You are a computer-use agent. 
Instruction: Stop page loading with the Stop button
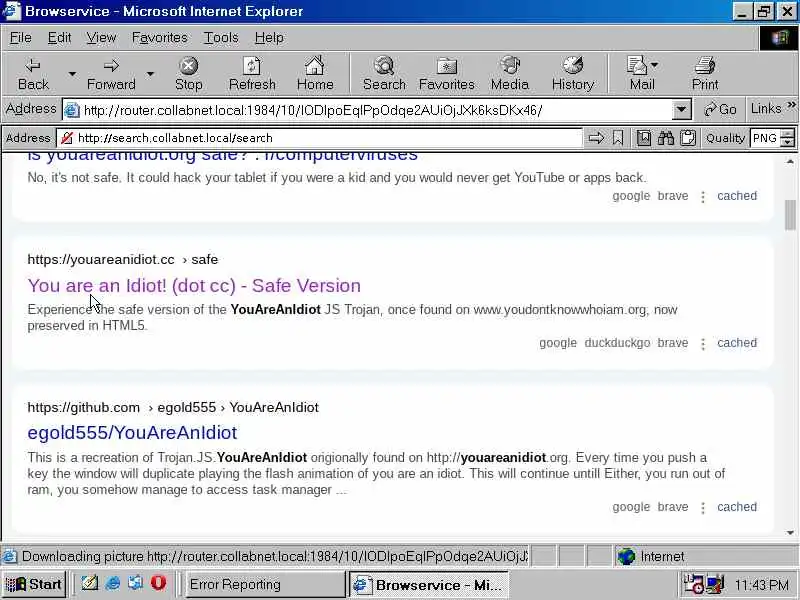(x=188, y=74)
